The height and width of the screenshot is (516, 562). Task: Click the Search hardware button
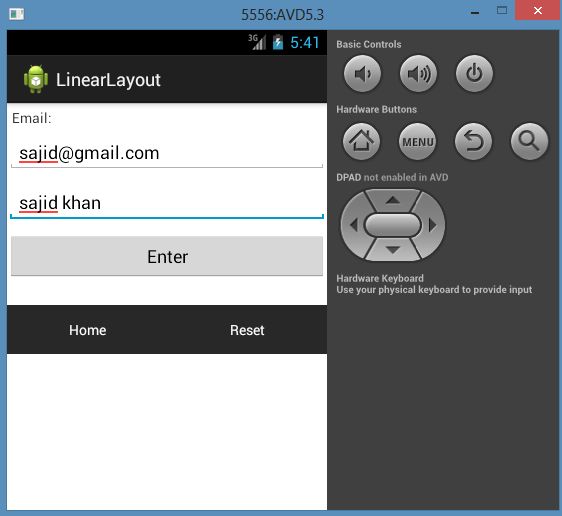click(529, 142)
